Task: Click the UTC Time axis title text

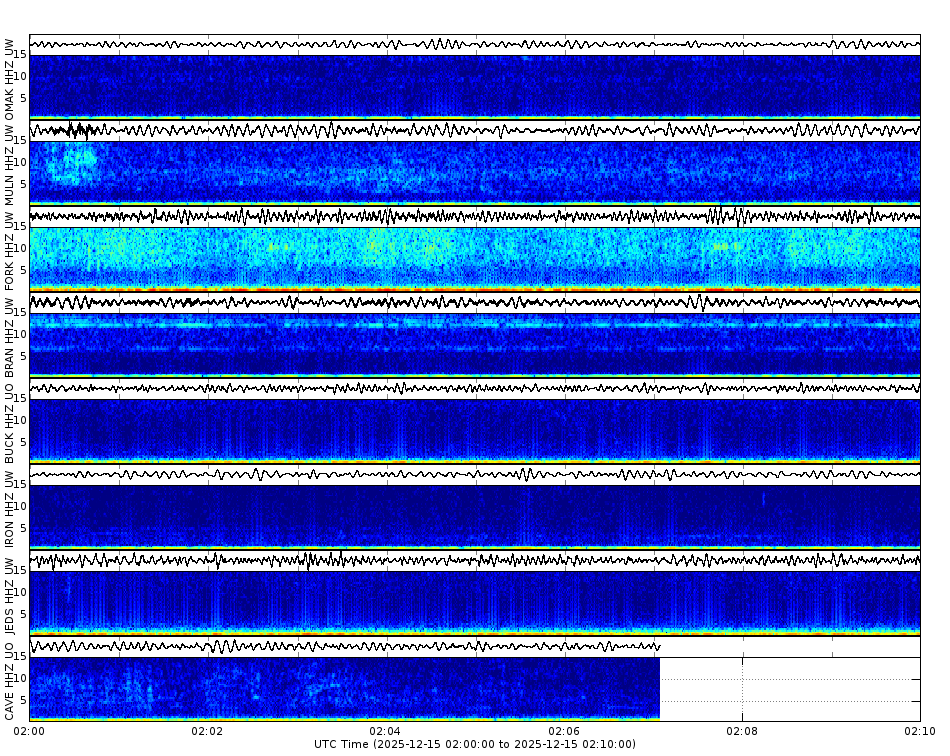Action: [474, 745]
